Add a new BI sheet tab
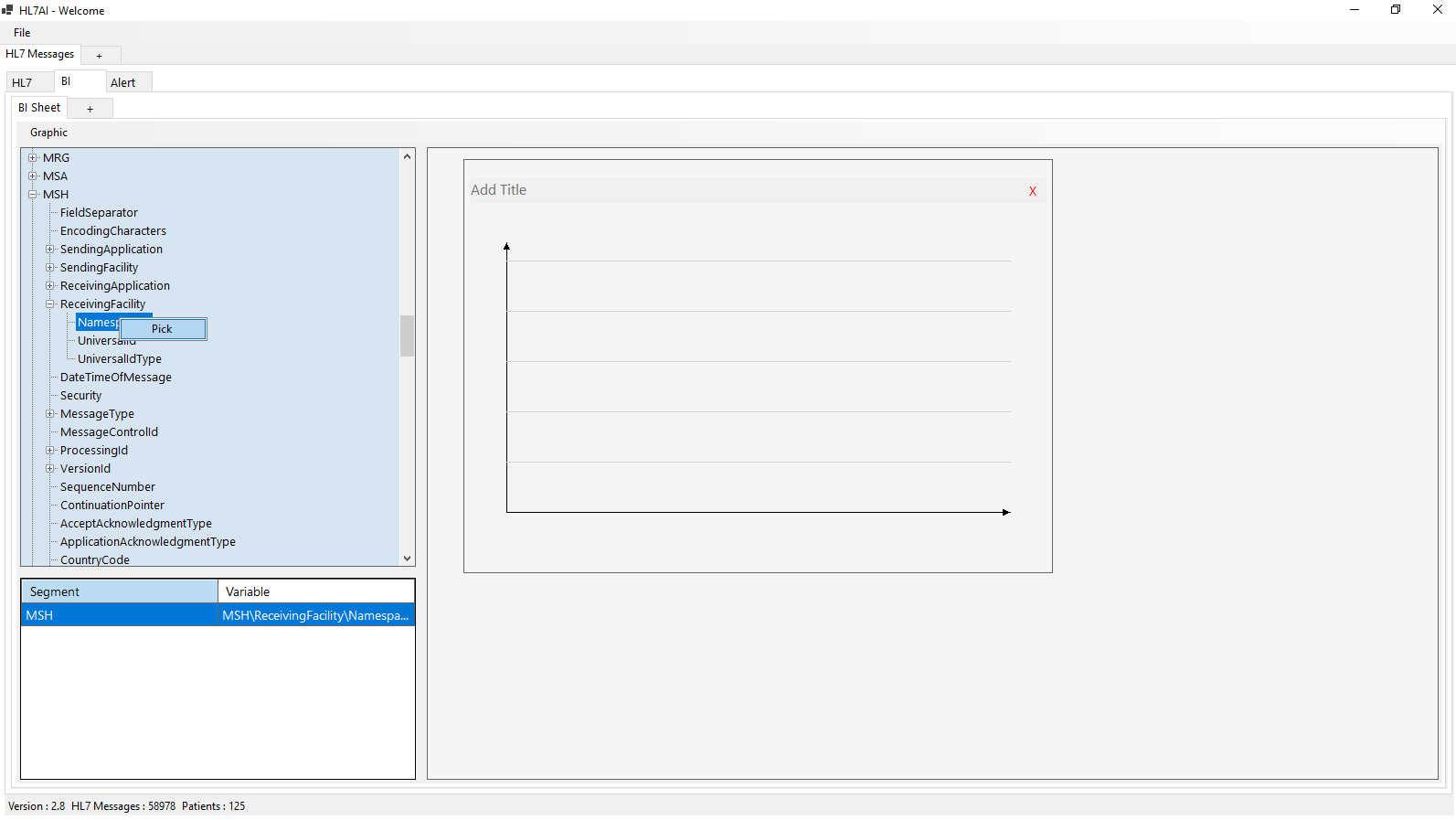Screen dimensions: 1456x820 tap(90, 109)
